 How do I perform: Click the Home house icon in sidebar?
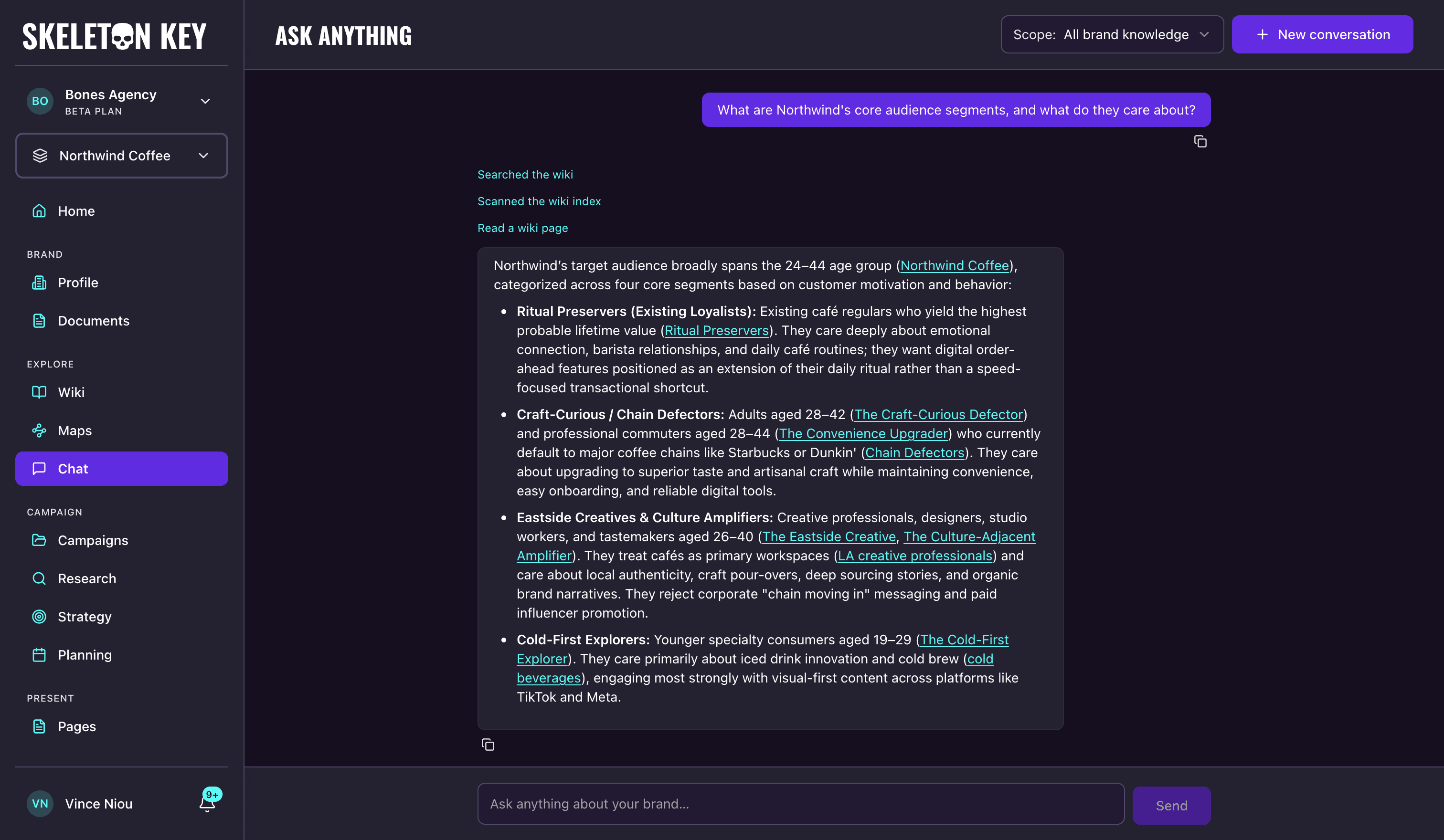(x=39, y=210)
